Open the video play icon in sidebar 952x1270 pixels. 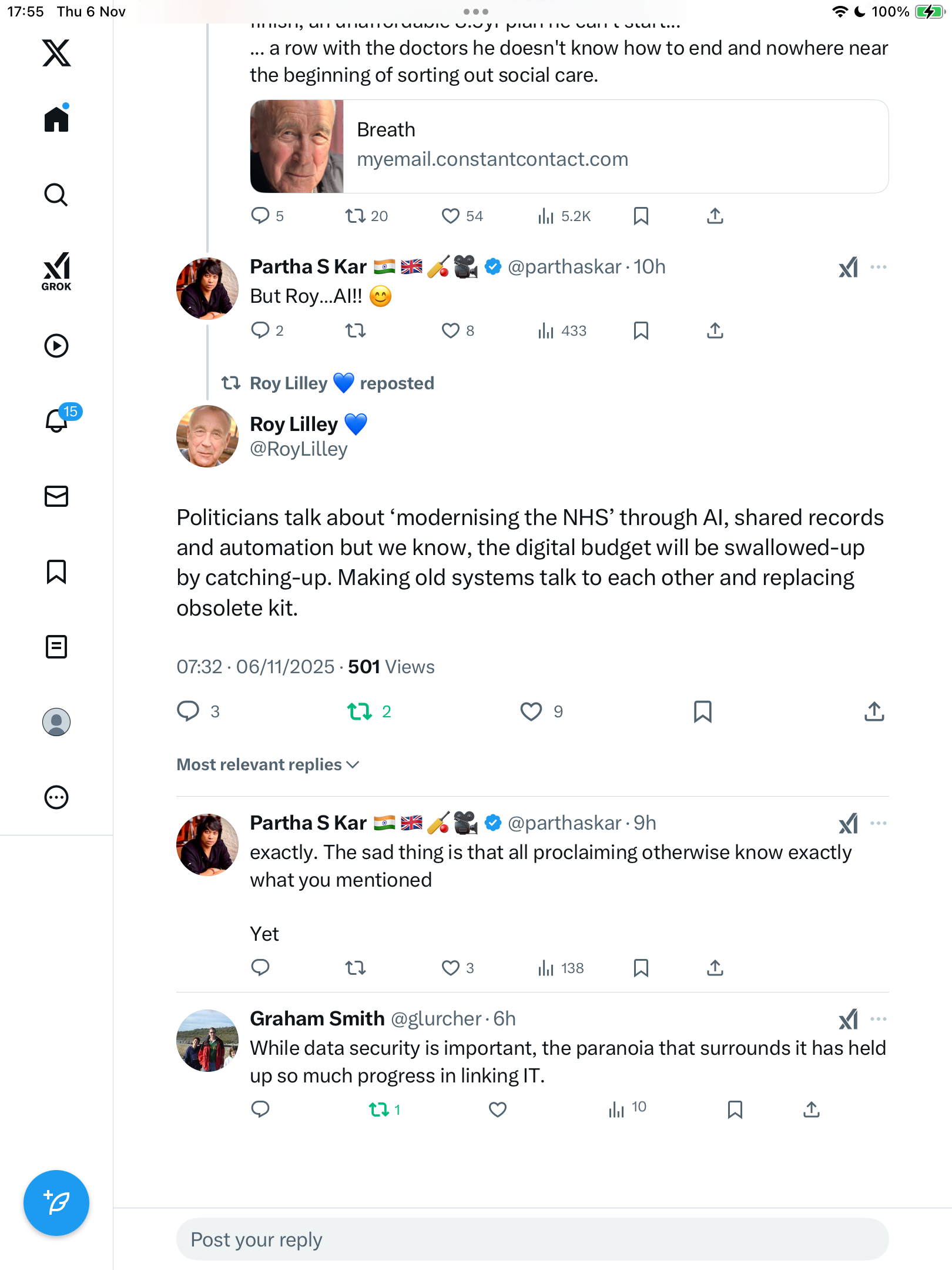pos(56,346)
